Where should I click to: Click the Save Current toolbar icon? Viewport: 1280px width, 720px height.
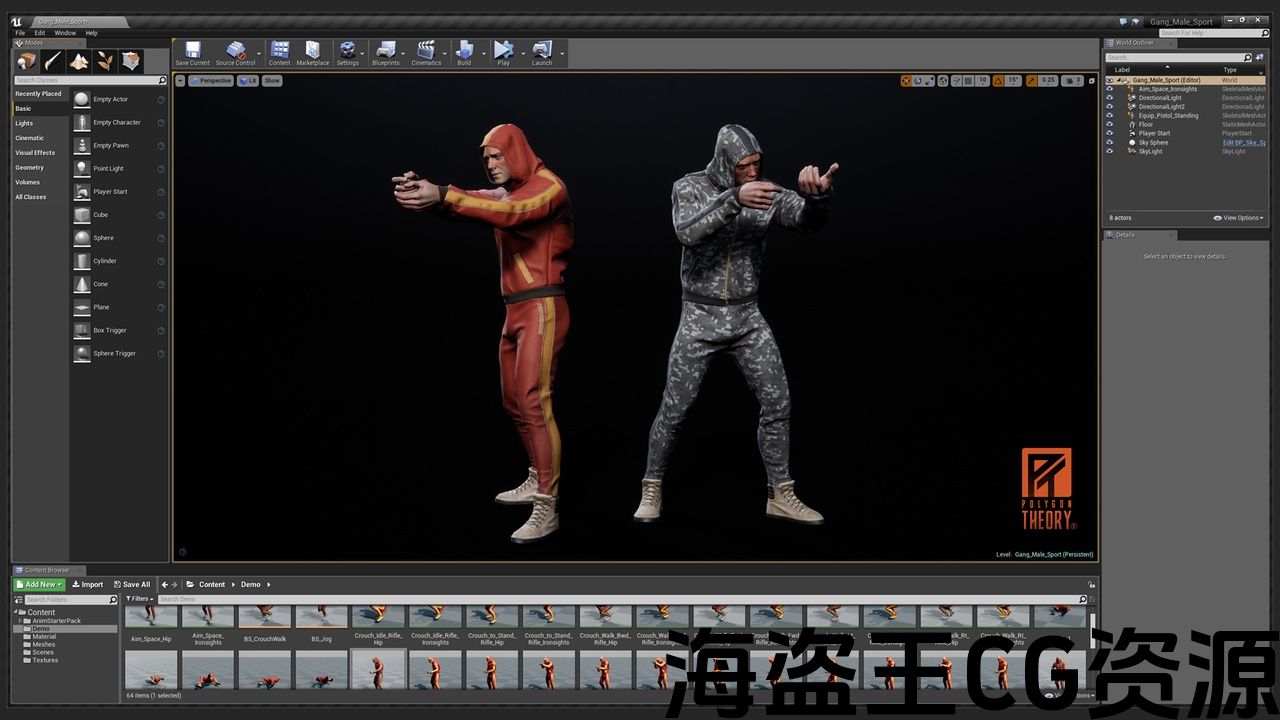click(x=192, y=51)
